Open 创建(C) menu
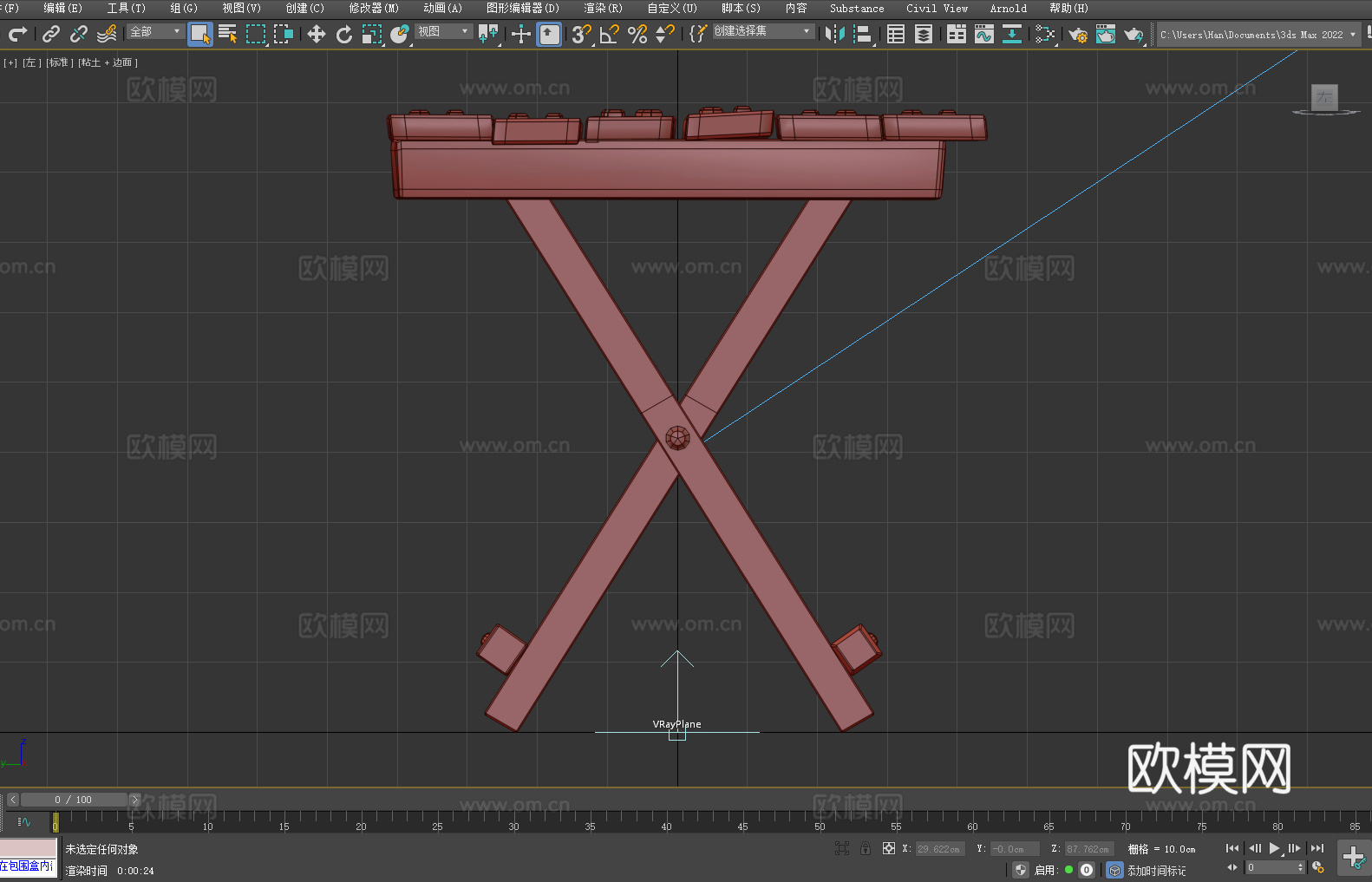 pos(305,8)
